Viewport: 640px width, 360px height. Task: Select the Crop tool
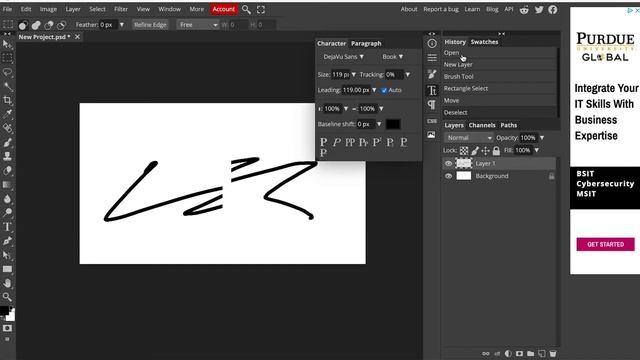7,100
